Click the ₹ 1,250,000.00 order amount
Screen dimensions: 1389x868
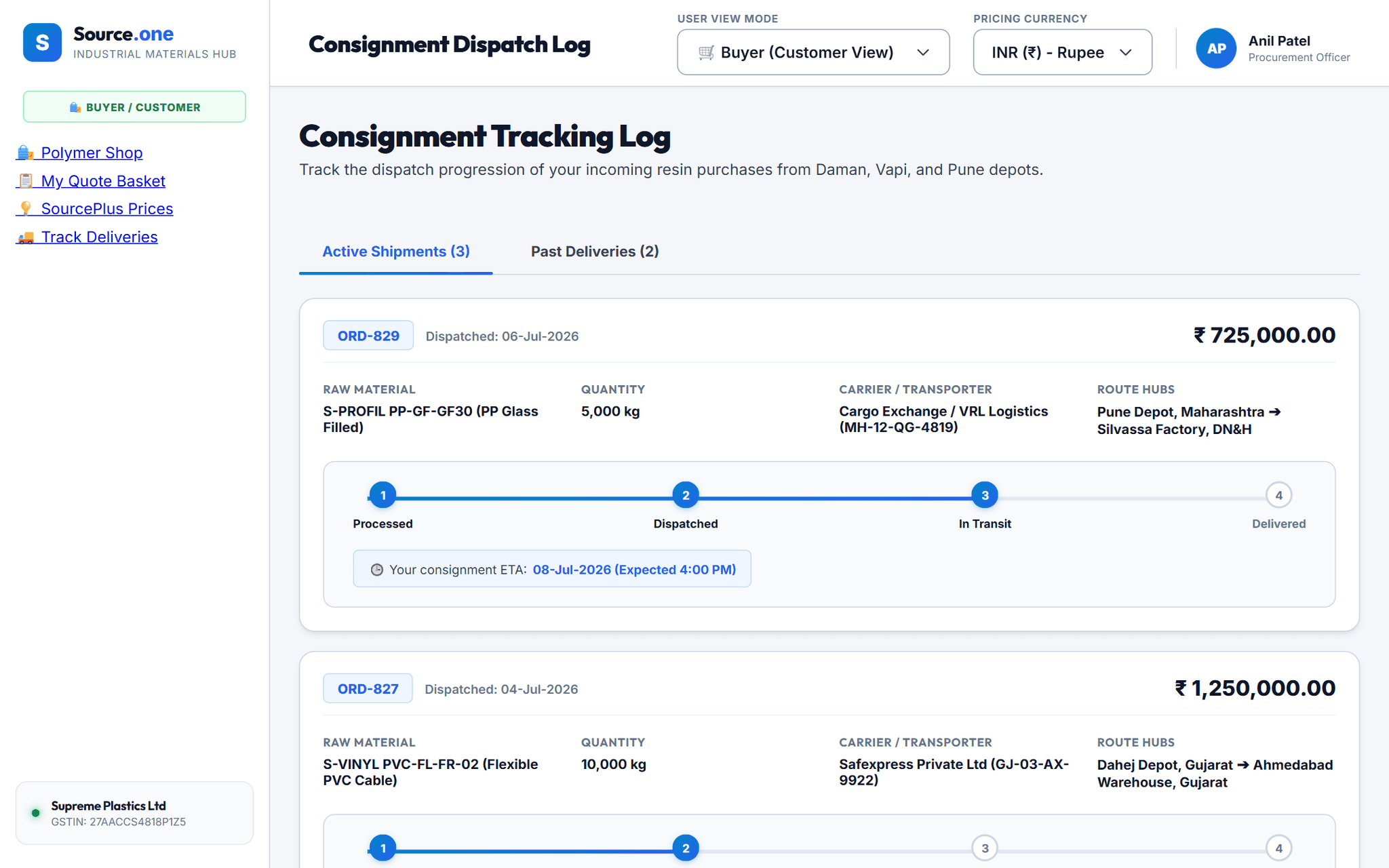click(1255, 688)
